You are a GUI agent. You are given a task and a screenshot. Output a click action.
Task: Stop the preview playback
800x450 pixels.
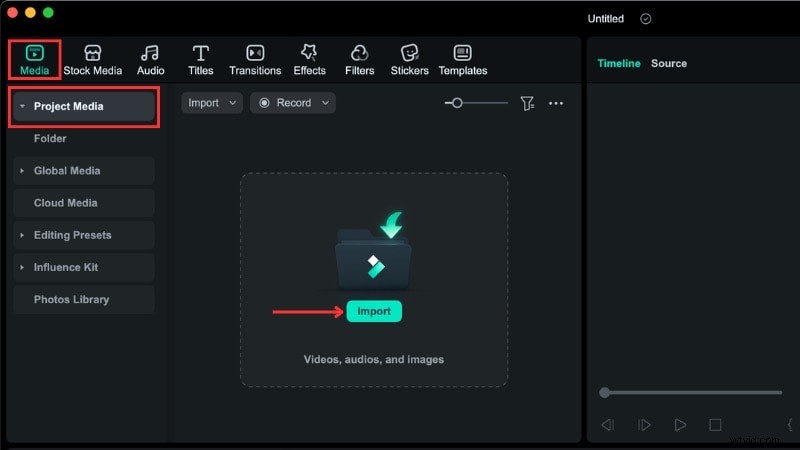(715, 424)
